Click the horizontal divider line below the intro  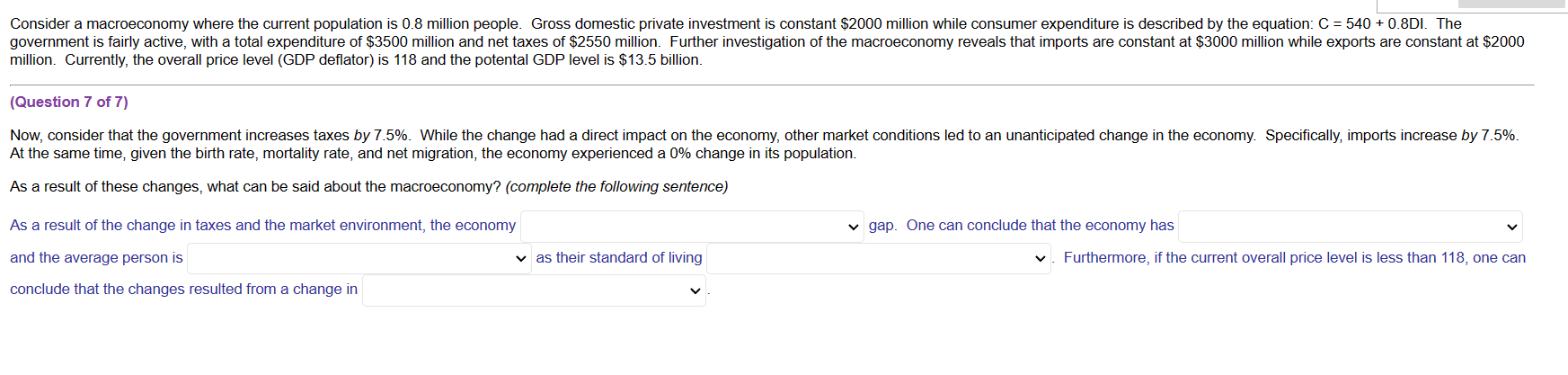[x=772, y=85]
